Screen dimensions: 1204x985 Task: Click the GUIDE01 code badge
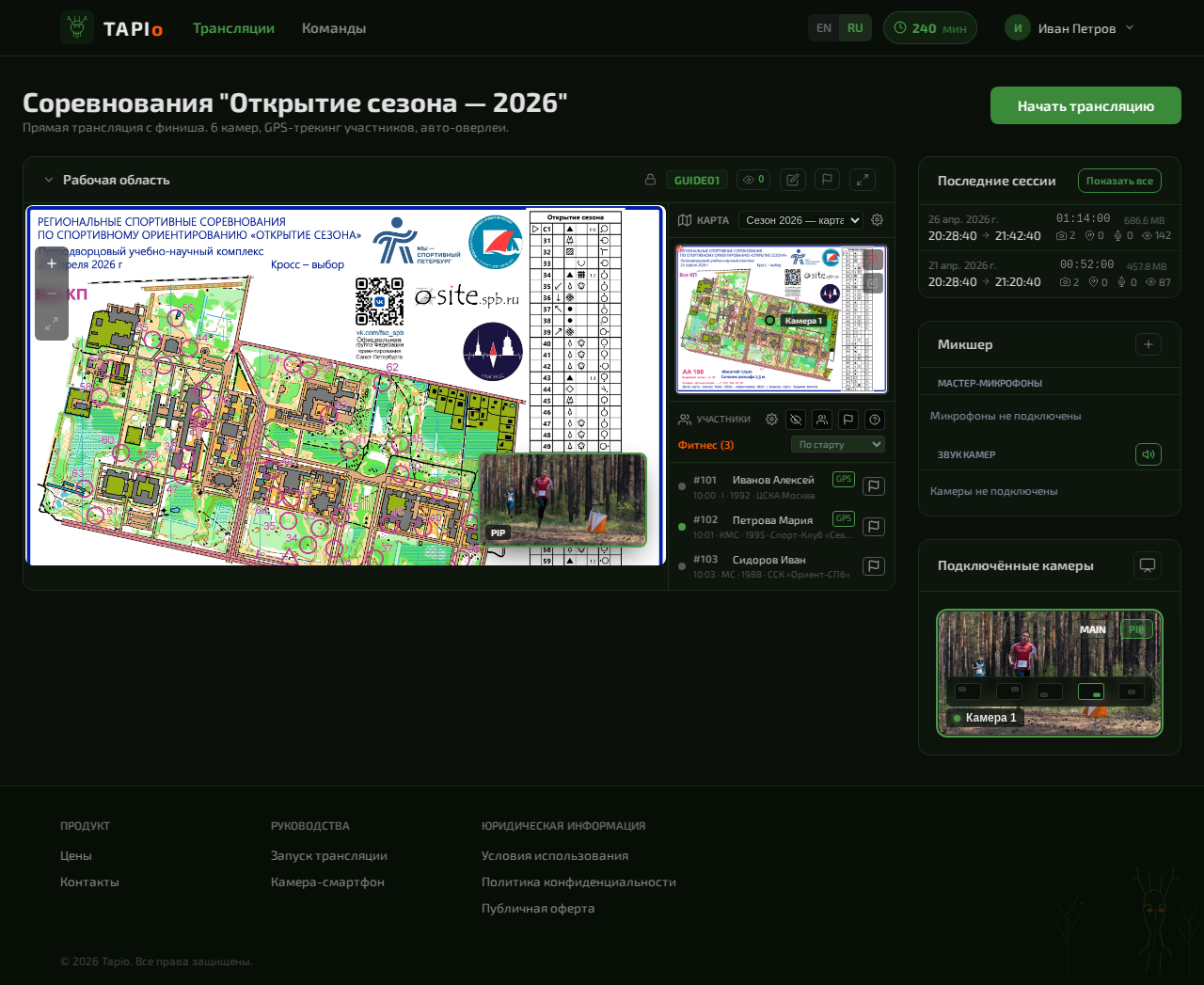tap(697, 180)
